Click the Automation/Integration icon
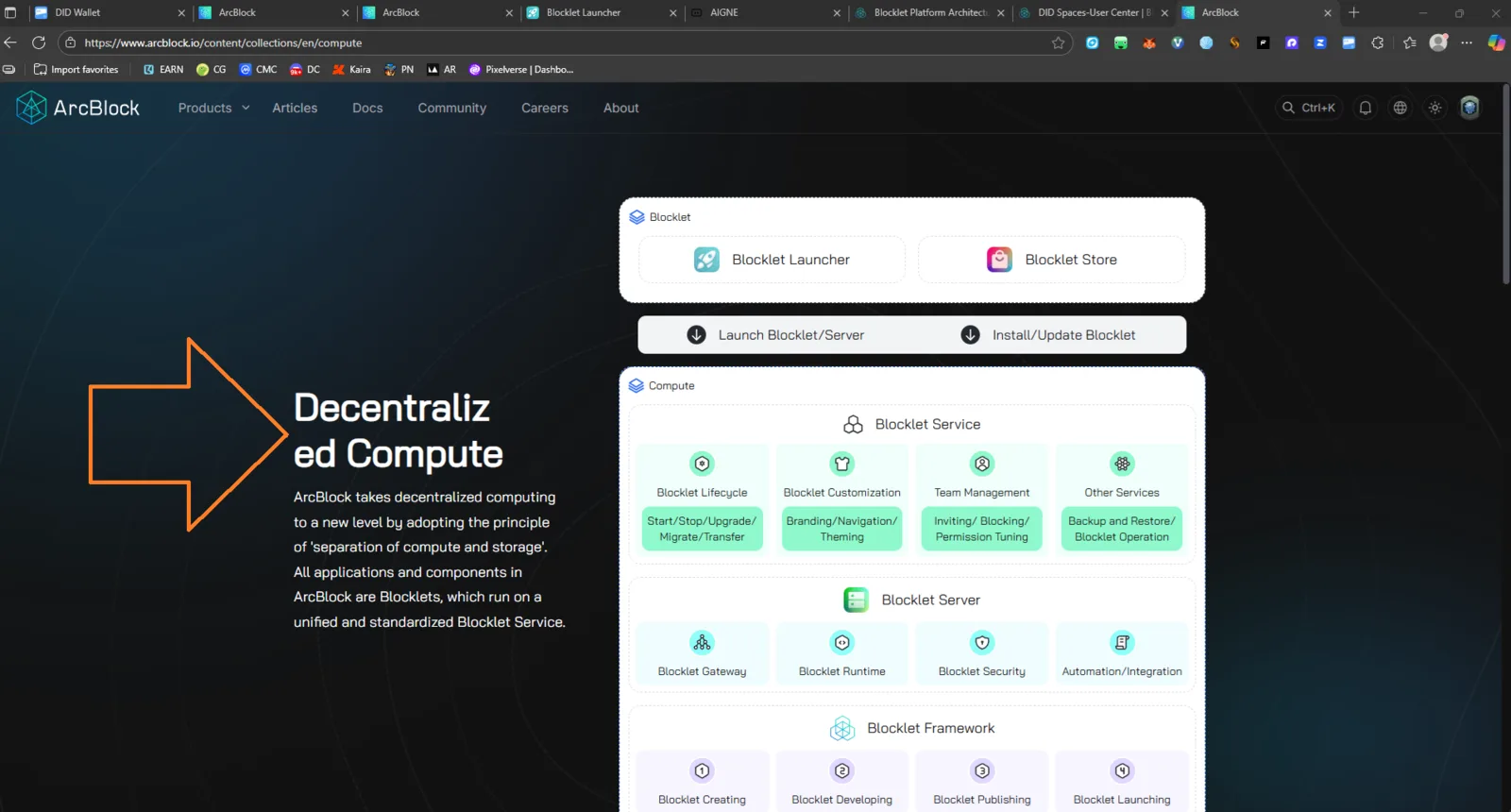The height and width of the screenshot is (812, 1511). pyautogui.click(x=1122, y=643)
